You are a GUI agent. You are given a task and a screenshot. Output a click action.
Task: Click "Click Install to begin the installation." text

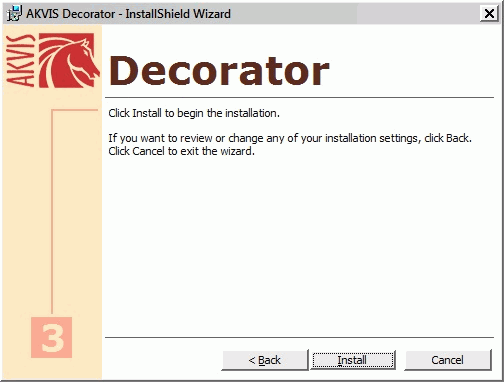point(194,113)
